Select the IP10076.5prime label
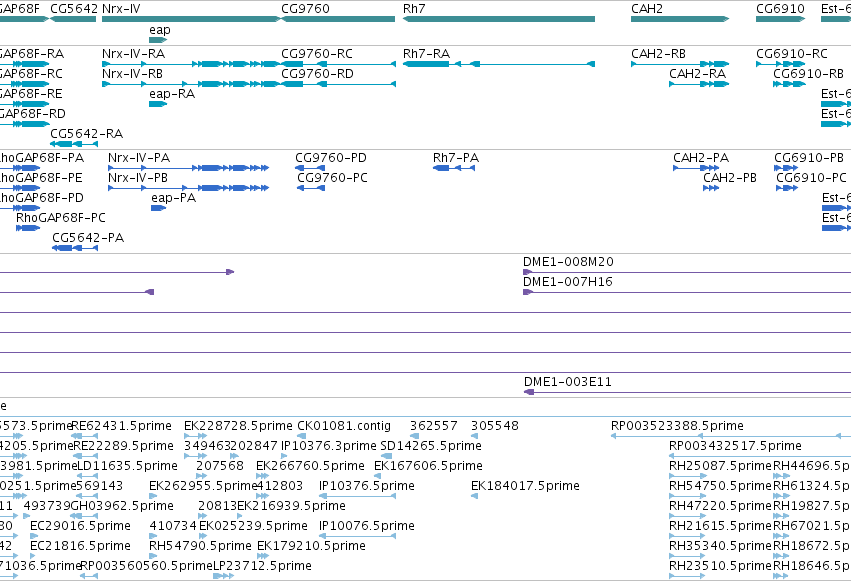 pos(367,526)
